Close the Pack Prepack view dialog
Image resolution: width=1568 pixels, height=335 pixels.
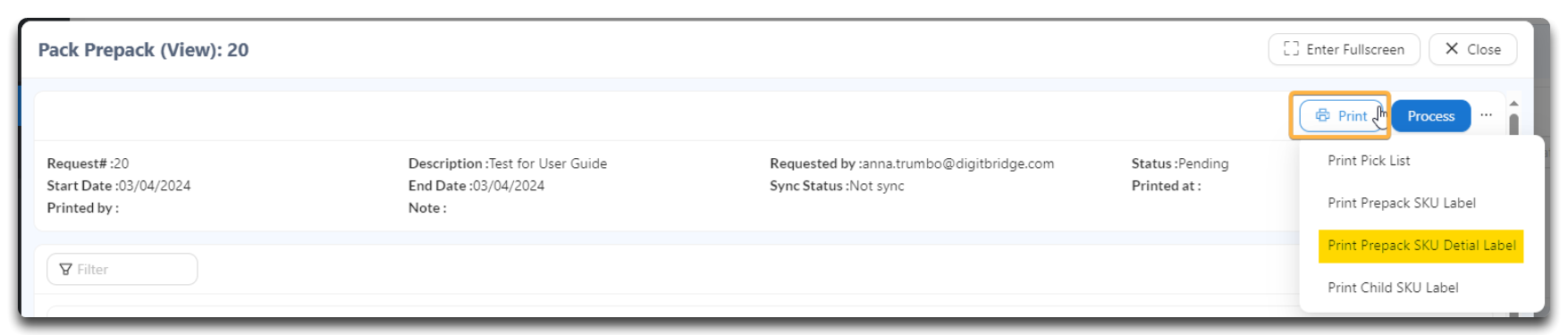click(1472, 49)
